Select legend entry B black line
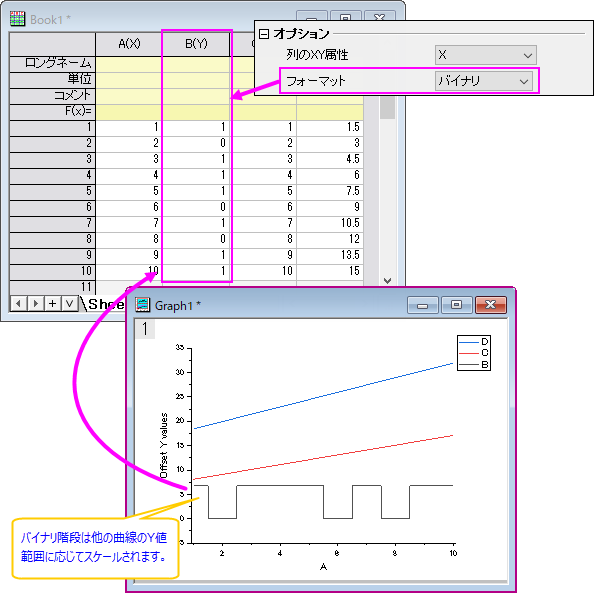The width and height of the screenshot is (594, 593). [474, 365]
